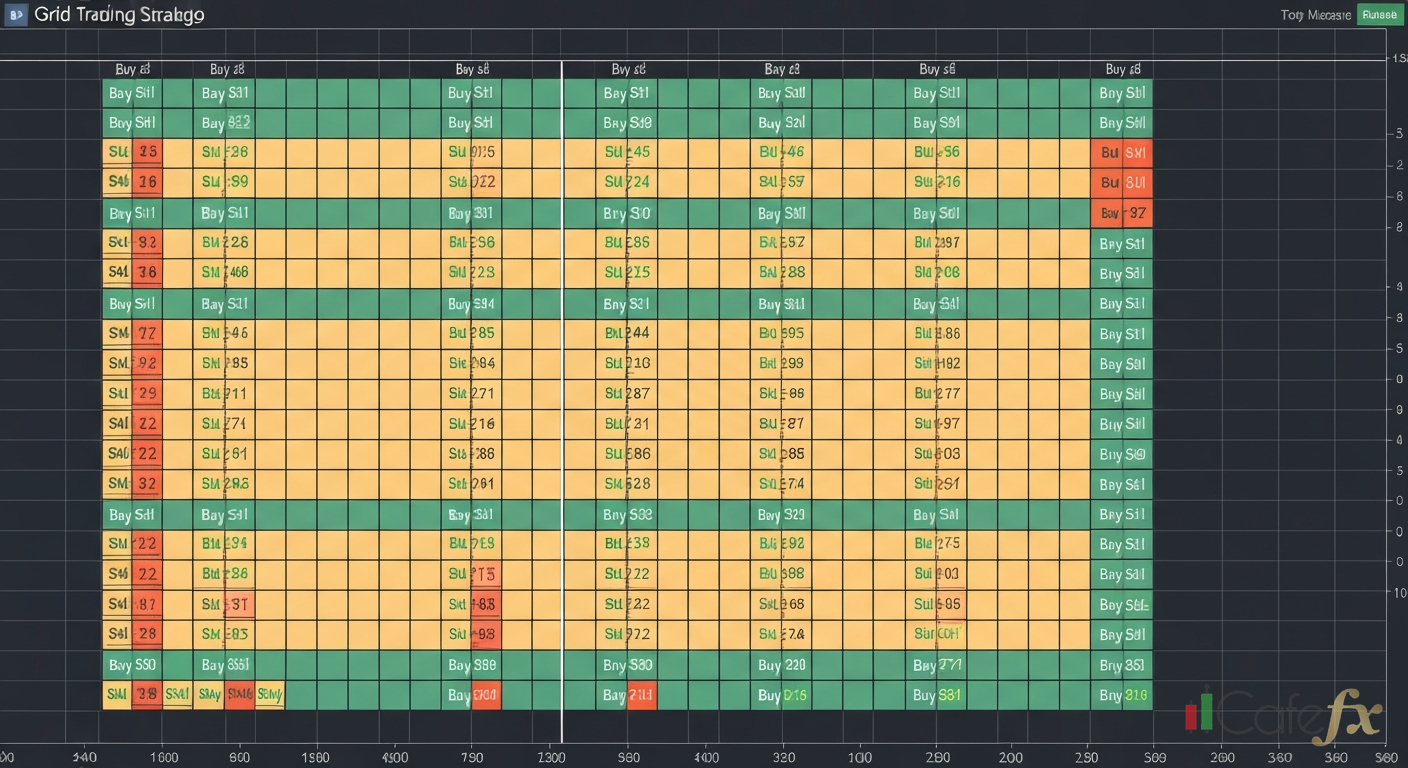Click the Grid Trading Strategy app logo icon
1408x768 pixels.
(x=17, y=14)
